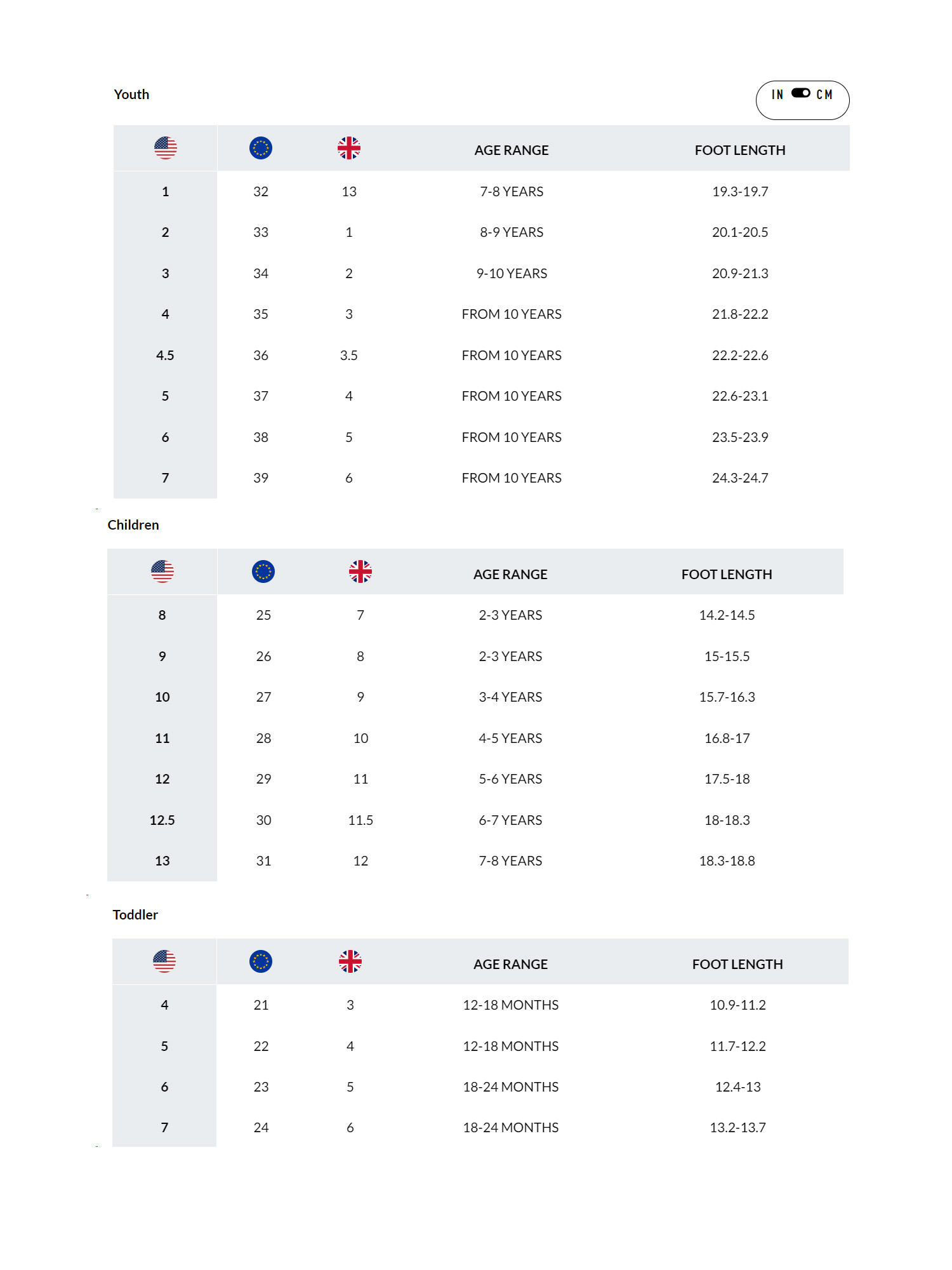Select Children US size 12.5 row

tap(475, 820)
